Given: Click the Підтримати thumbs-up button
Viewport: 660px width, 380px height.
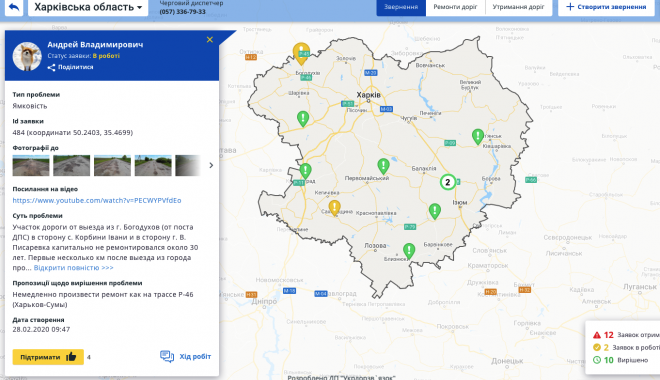Looking at the screenshot, I should coord(48,357).
